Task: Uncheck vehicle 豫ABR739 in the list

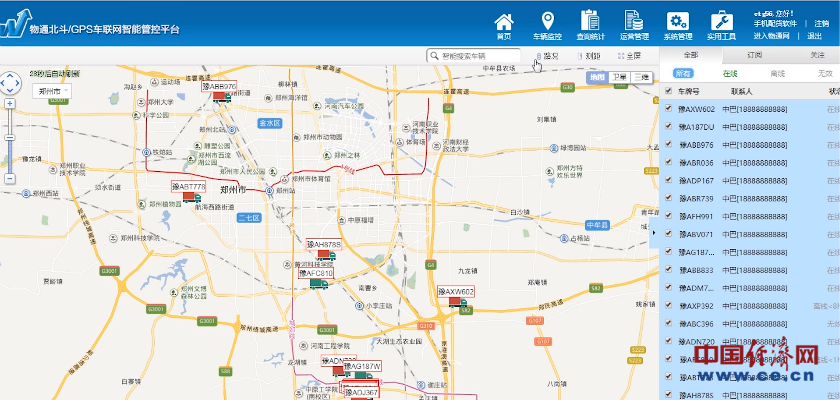Action: (x=668, y=198)
